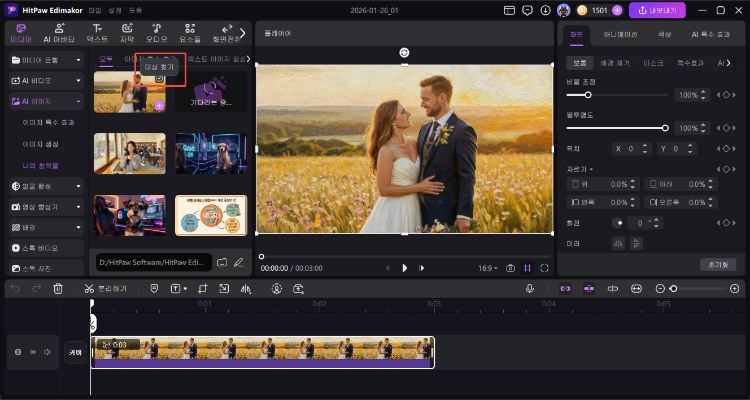This screenshot has height=400, width=750.
Task: Toggle the track lock icon
Action: click(x=18, y=352)
